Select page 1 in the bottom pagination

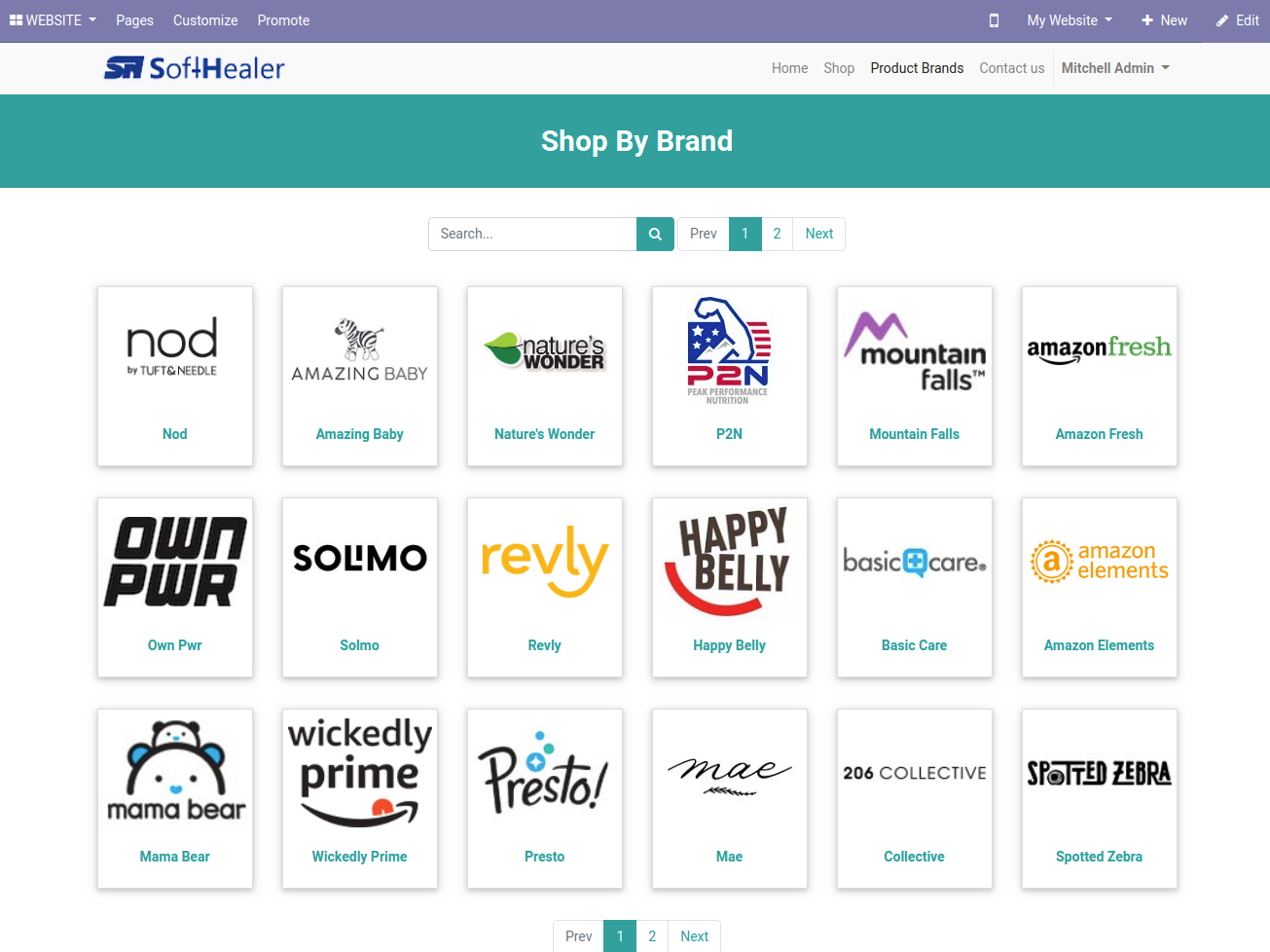(x=620, y=936)
